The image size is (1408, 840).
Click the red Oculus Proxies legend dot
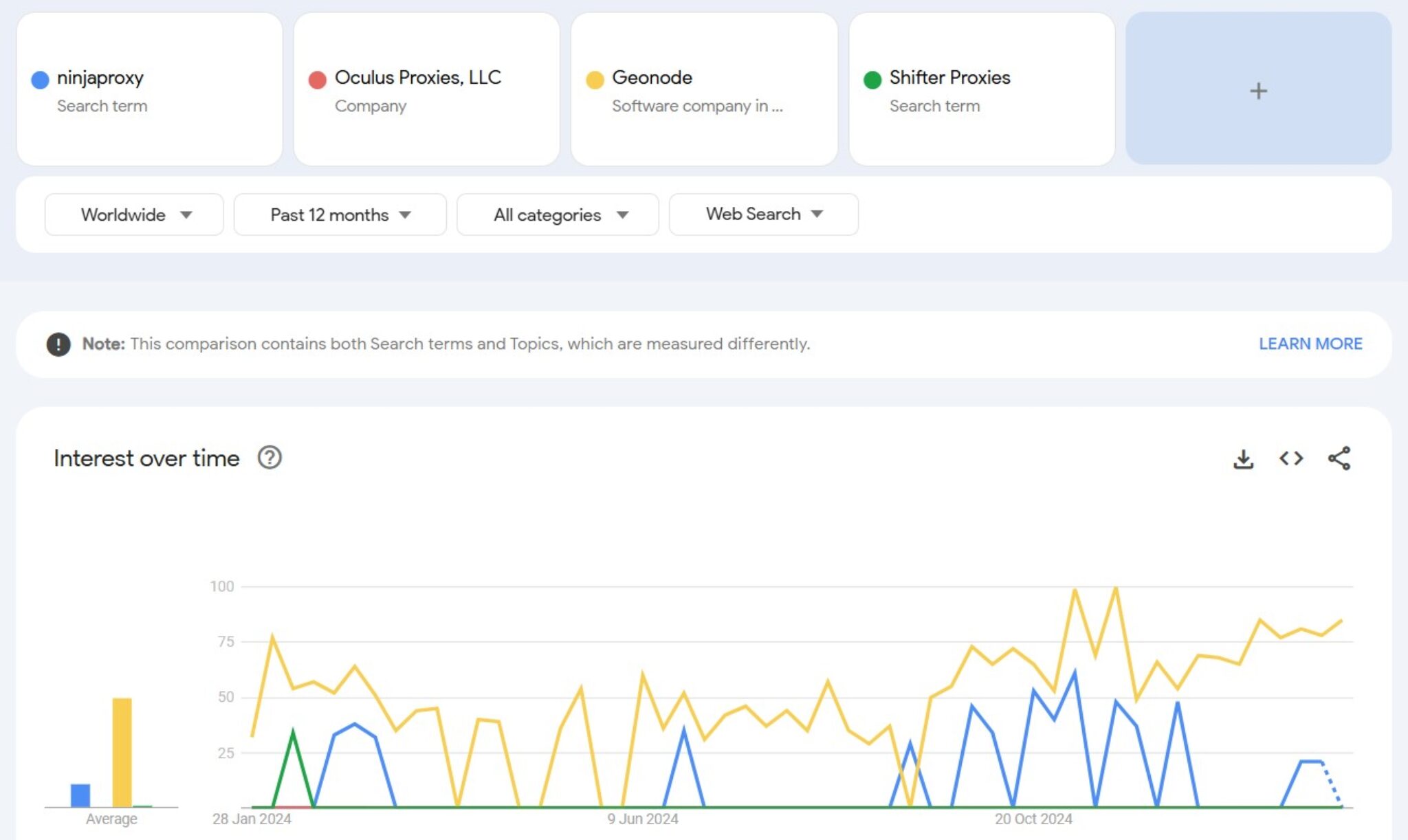(x=317, y=78)
